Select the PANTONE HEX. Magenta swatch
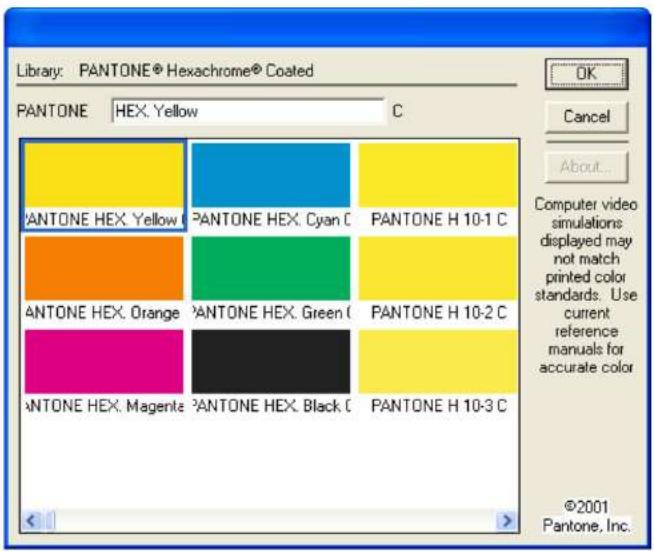Viewport: 654px width, 551px height. pos(104,372)
